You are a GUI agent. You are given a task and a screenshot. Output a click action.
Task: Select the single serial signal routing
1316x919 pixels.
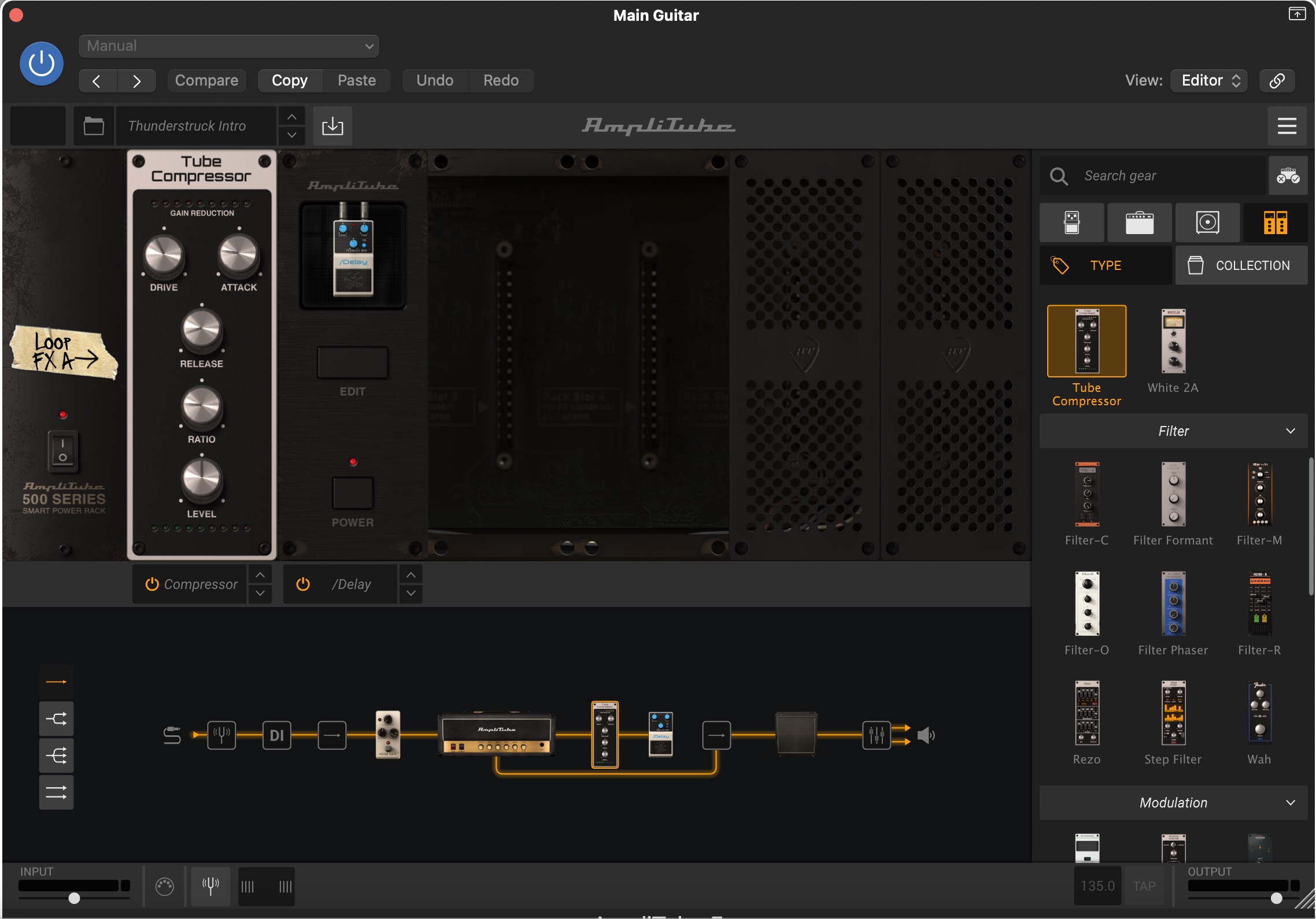pyautogui.click(x=56, y=682)
